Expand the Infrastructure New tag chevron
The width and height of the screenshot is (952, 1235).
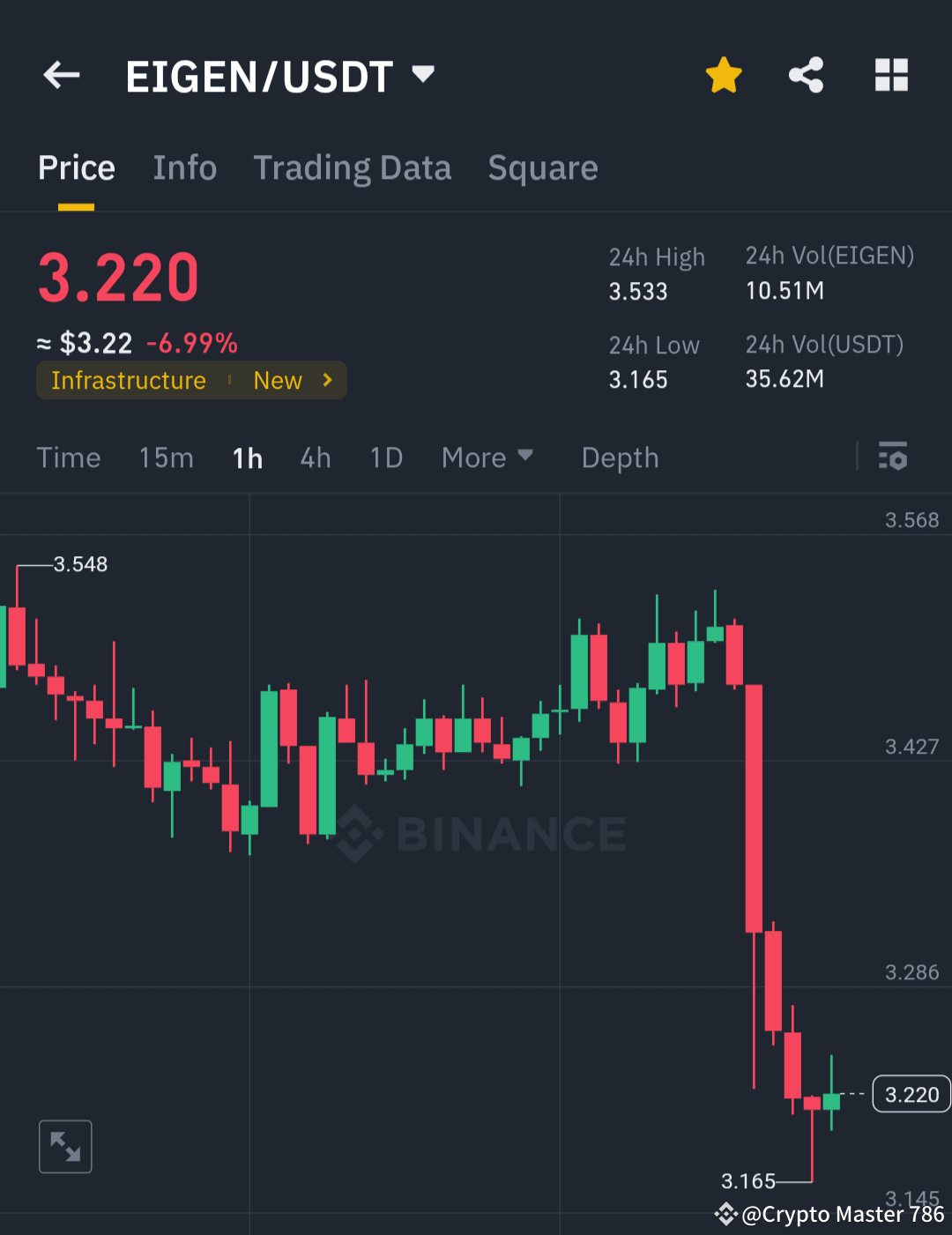[326, 380]
